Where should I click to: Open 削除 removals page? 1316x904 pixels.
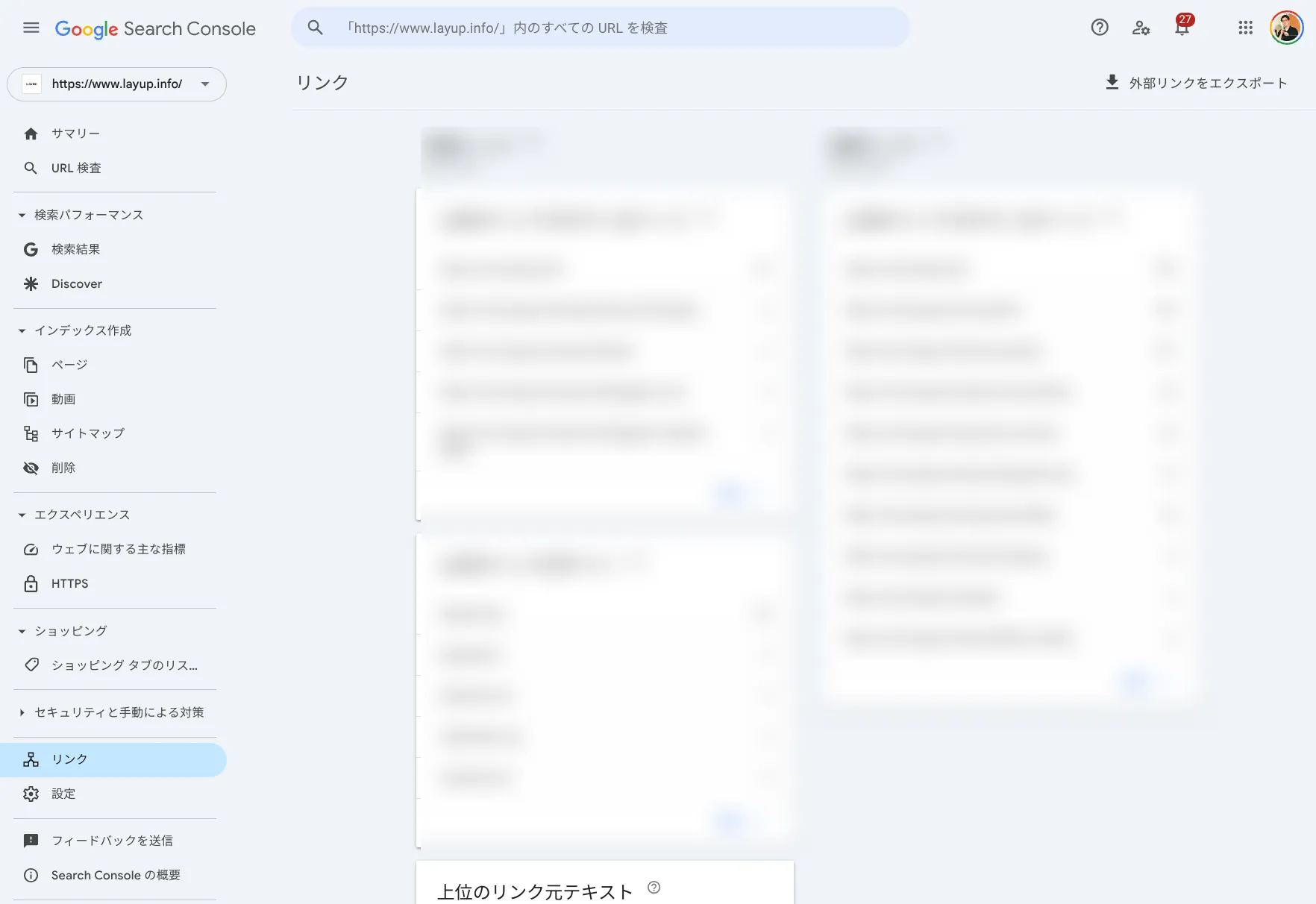pyautogui.click(x=63, y=468)
